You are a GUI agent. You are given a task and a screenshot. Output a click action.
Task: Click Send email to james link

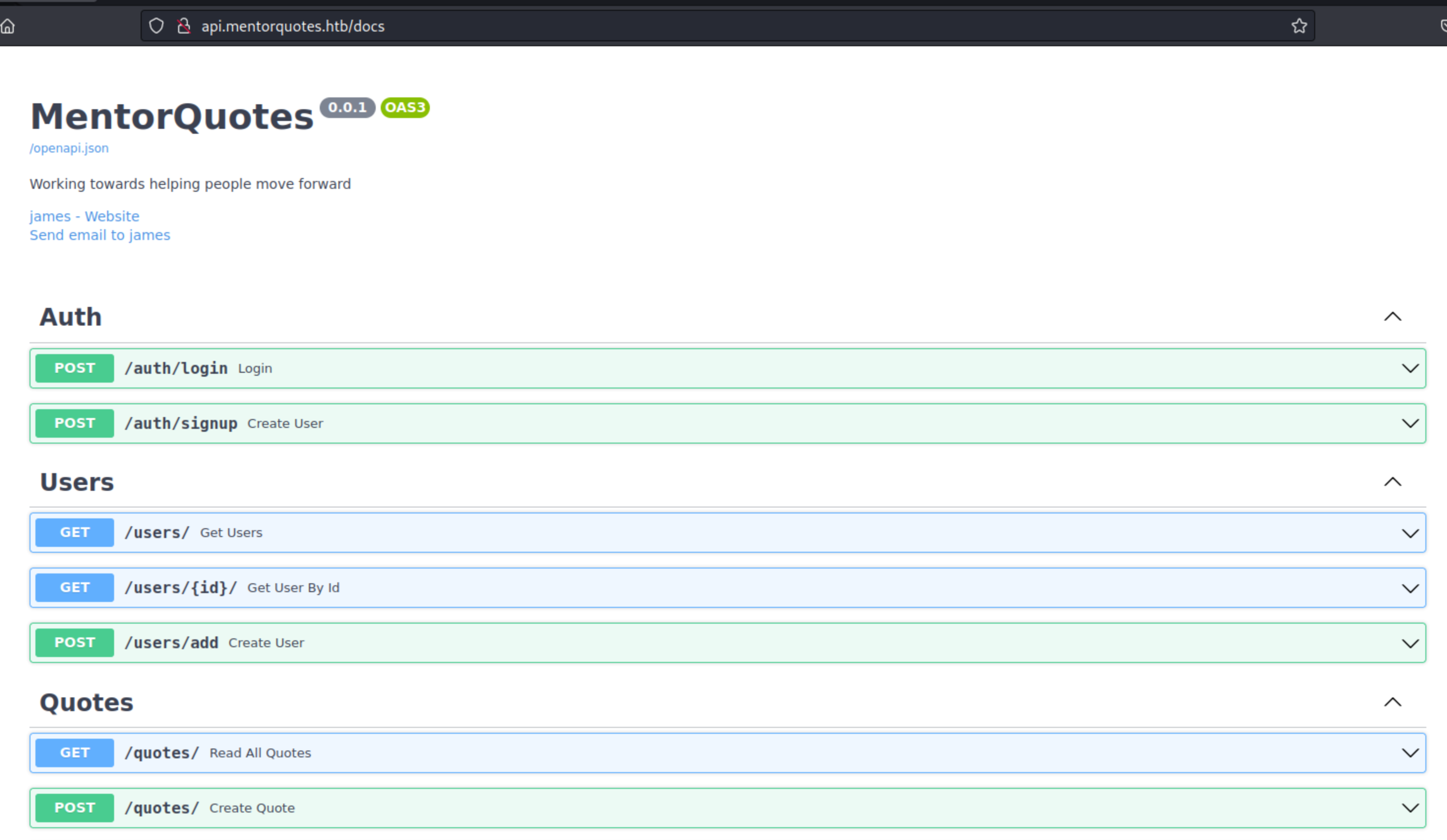click(x=100, y=236)
